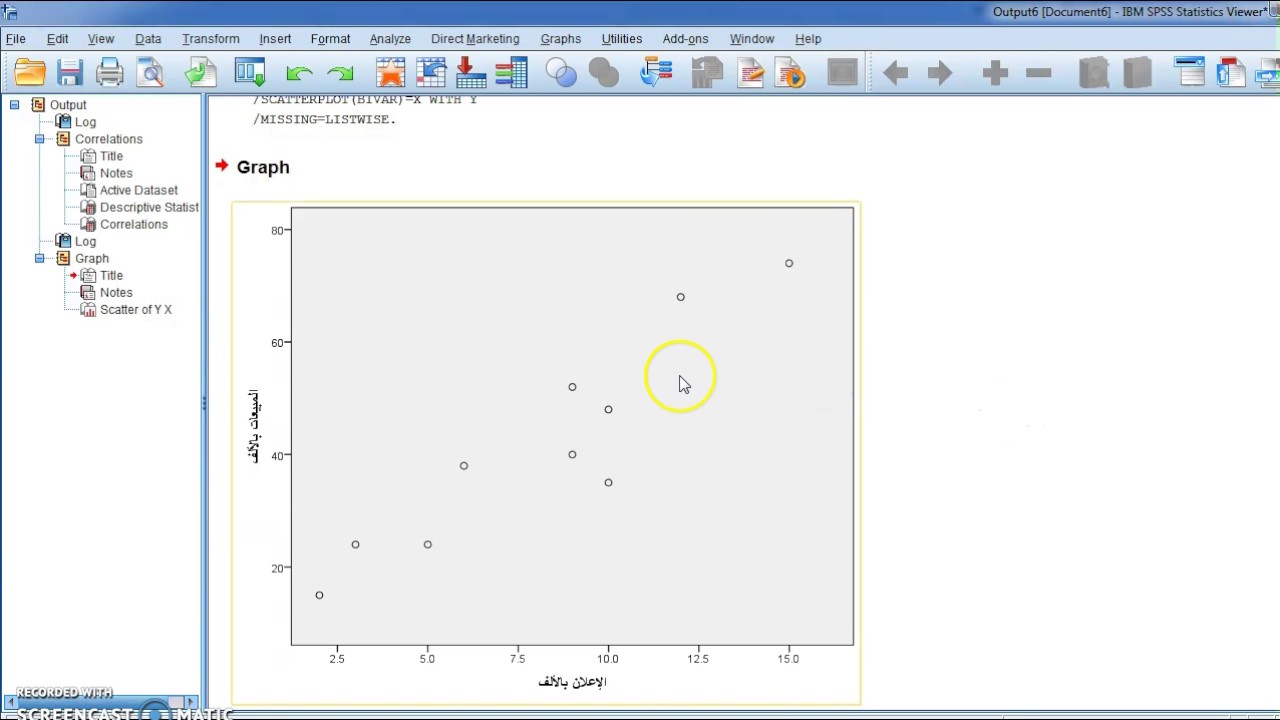This screenshot has height=720, width=1280.
Task: Open the Data menu
Action: tap(148, 39)
